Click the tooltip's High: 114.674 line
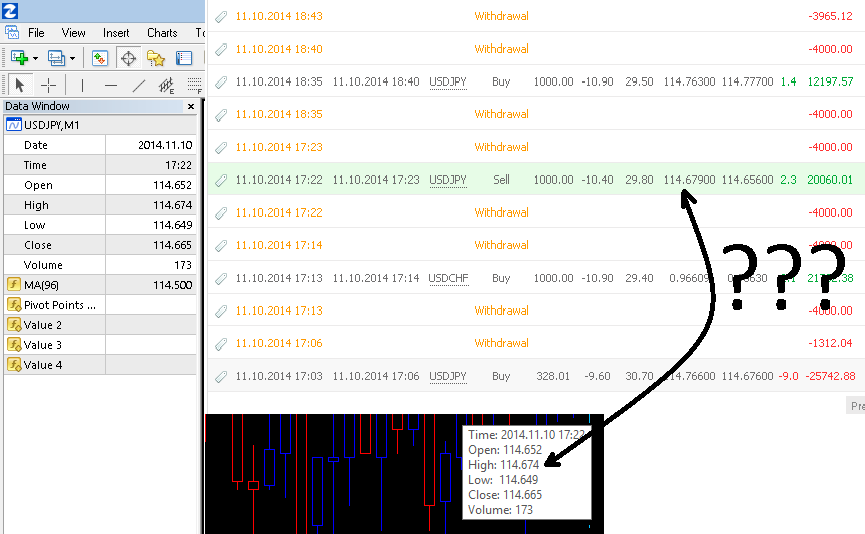The height and width of the screenshot is (534, 865). tap(503, 465)
